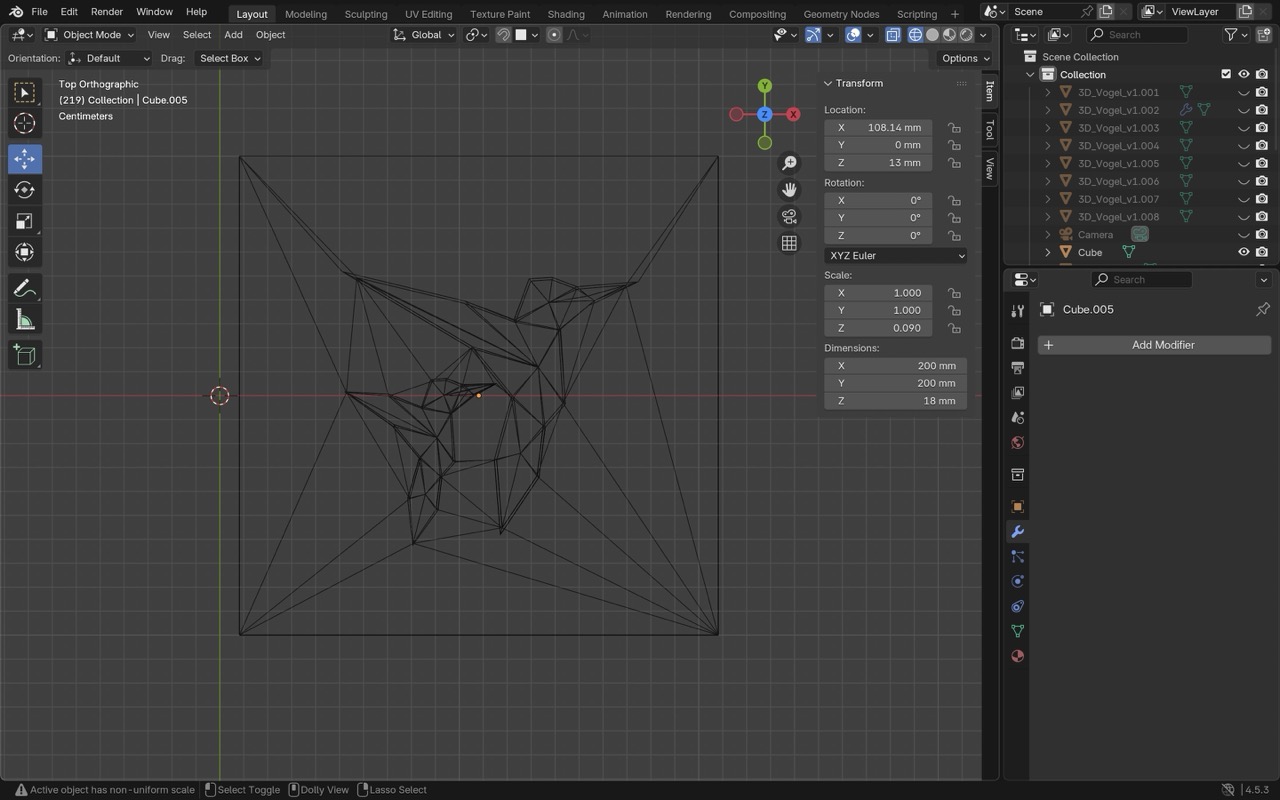1280x800 pixels.
Task: Open the Render menu
Action: coord(107,12)
